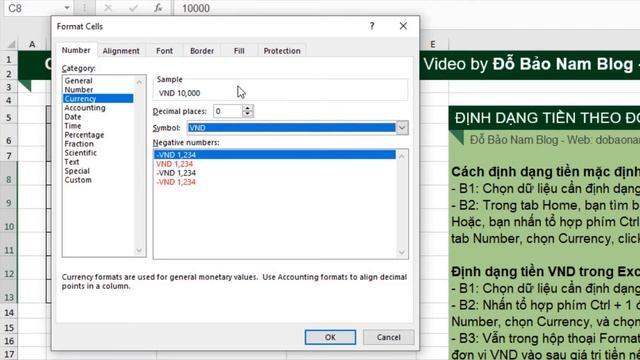Select red -VND 1,234 negative format
640x360 pixels.
[x=275, y=182]
